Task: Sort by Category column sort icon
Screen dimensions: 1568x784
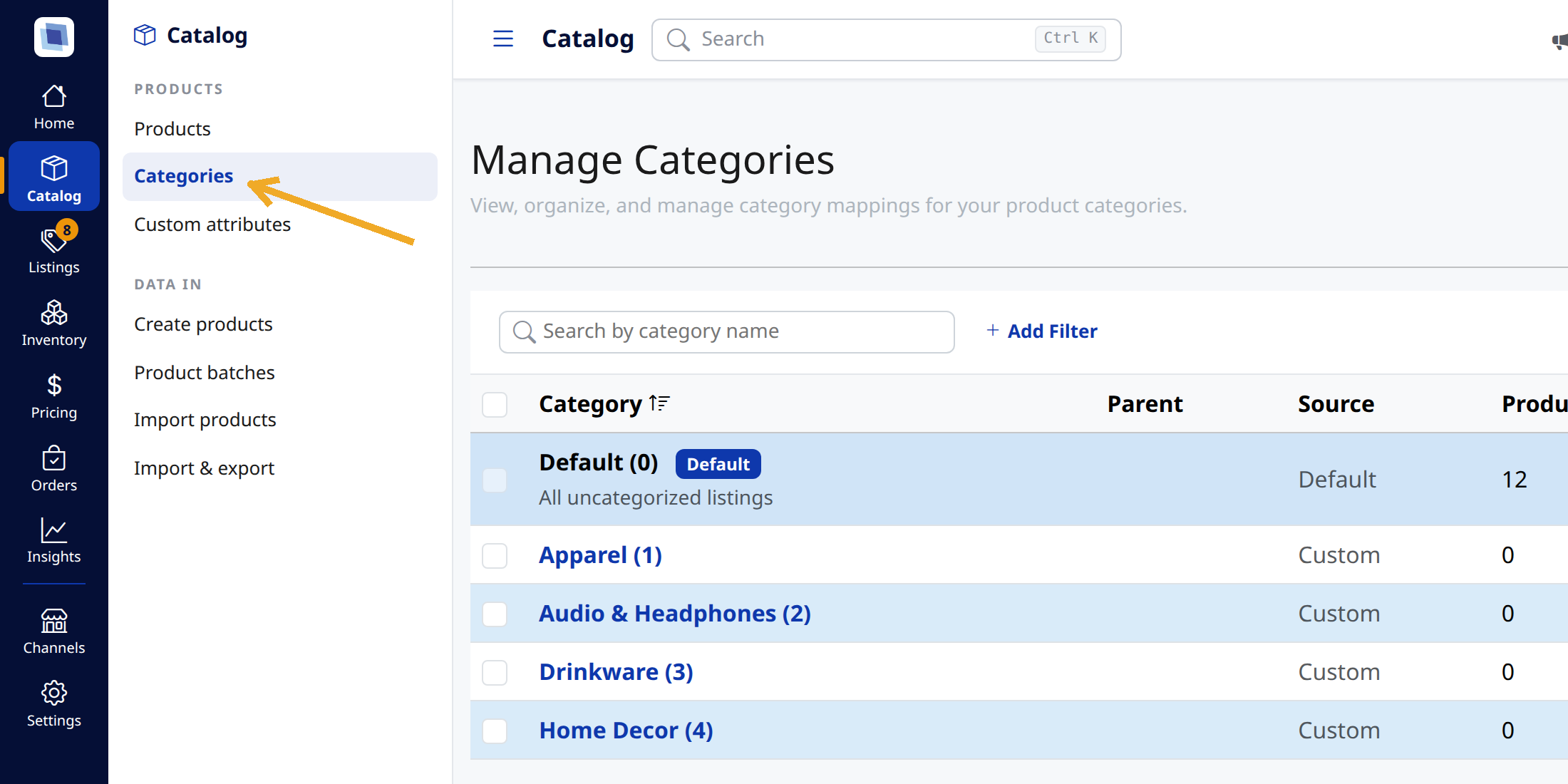Action: [660, 403]
